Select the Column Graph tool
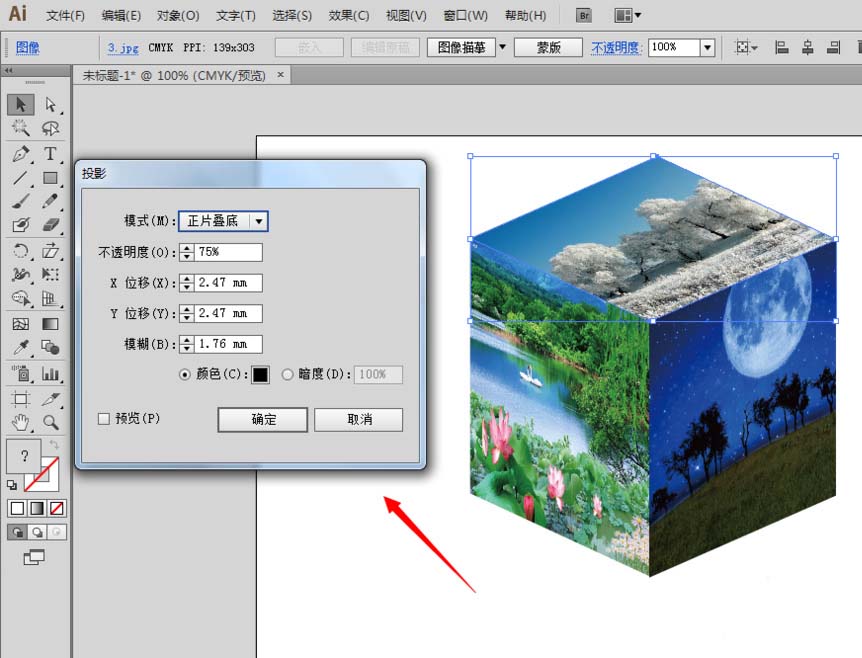This screenshot has height=658, width=862. [51, 374]
